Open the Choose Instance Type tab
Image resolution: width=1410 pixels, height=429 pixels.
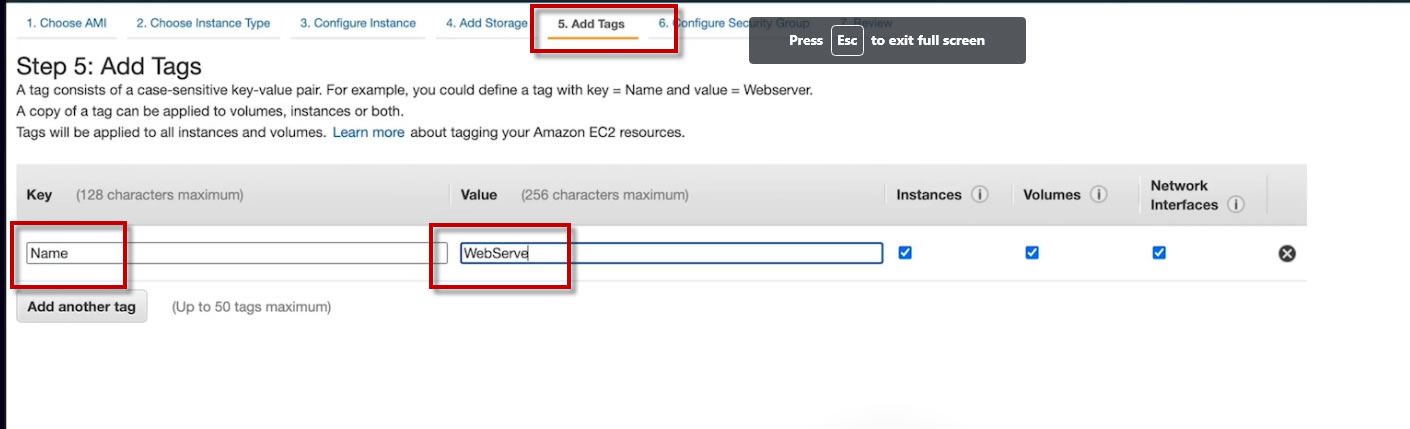[x=203, y=23]
